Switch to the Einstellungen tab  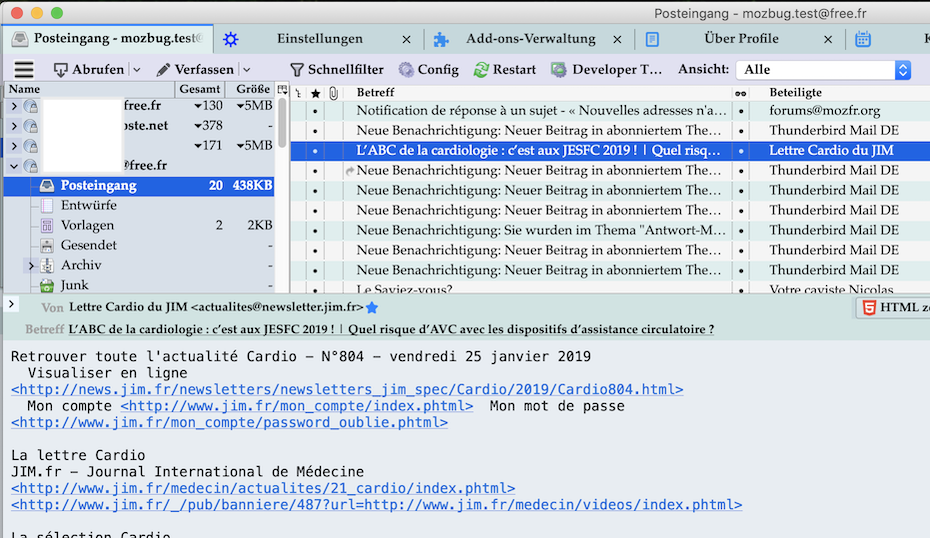pyautogui.click(x=319, y=39)
